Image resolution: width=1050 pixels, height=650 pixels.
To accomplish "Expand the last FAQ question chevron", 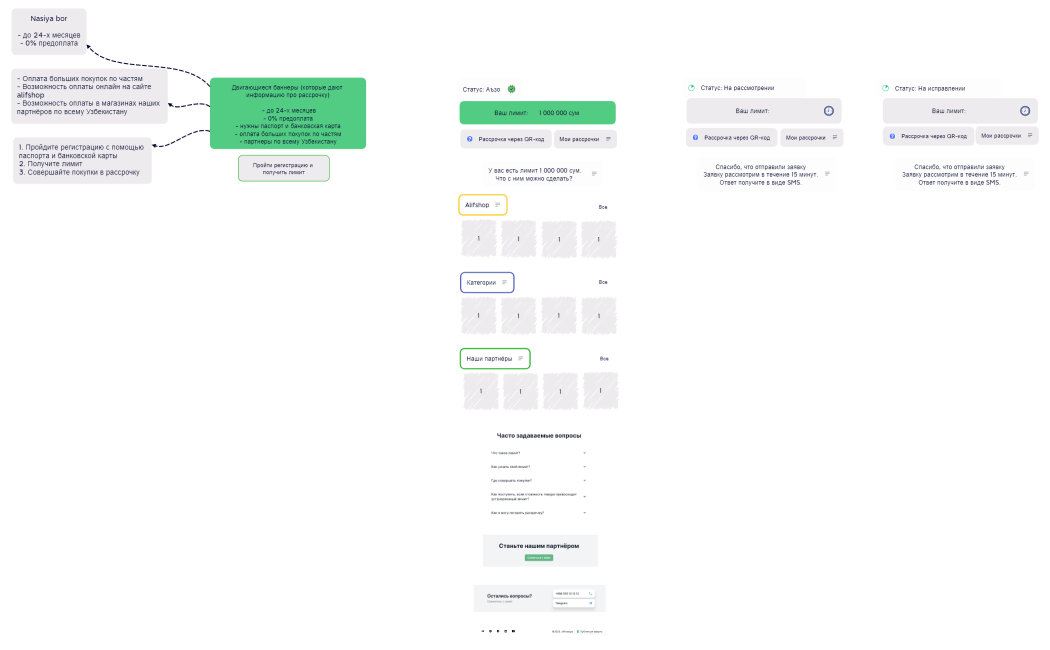I will pos(585,513).
